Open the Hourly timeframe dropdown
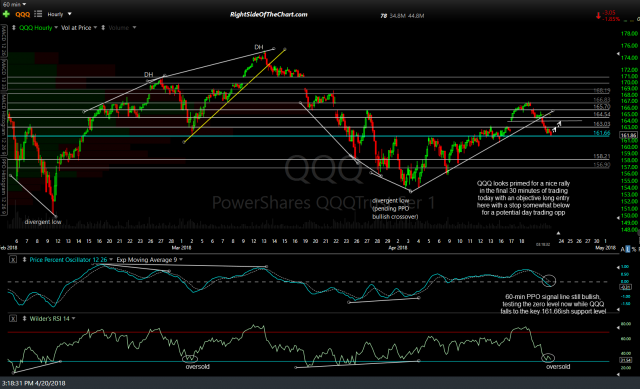The image size is (640, 389). coord(60,14)
